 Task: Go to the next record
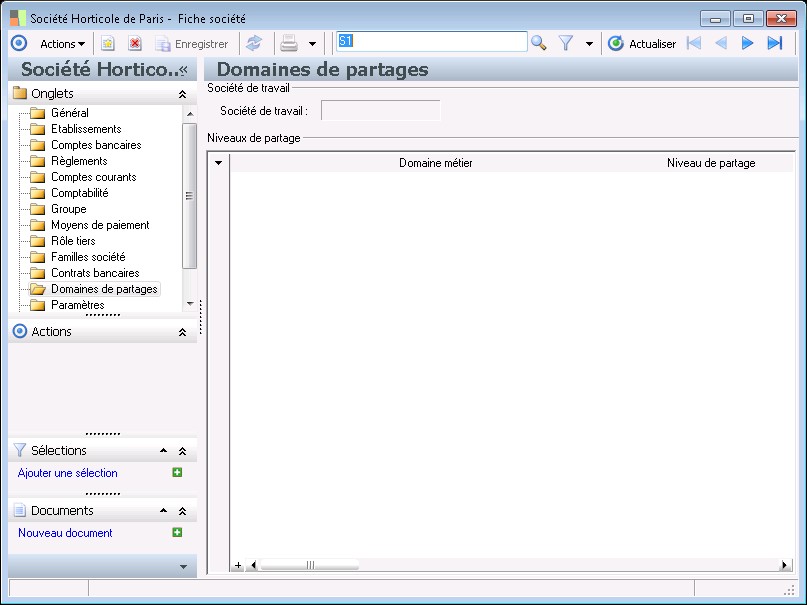point(747,43)
